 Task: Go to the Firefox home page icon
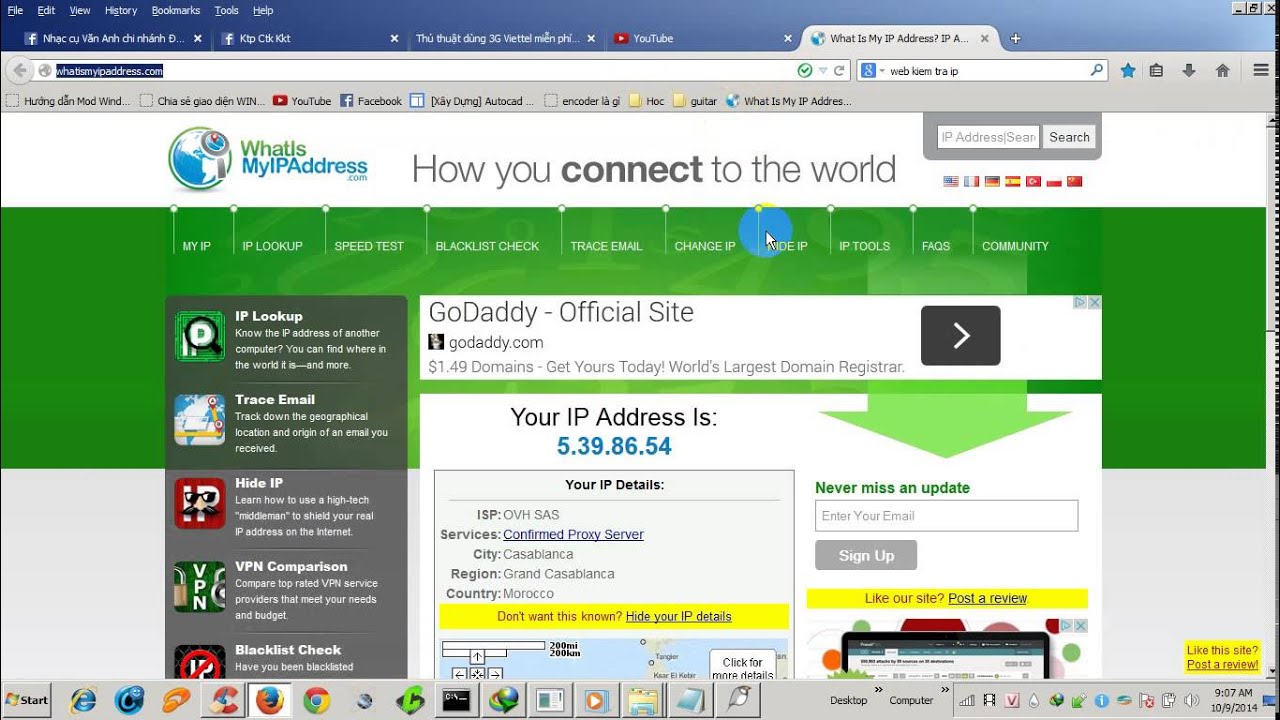(1222, 71)
